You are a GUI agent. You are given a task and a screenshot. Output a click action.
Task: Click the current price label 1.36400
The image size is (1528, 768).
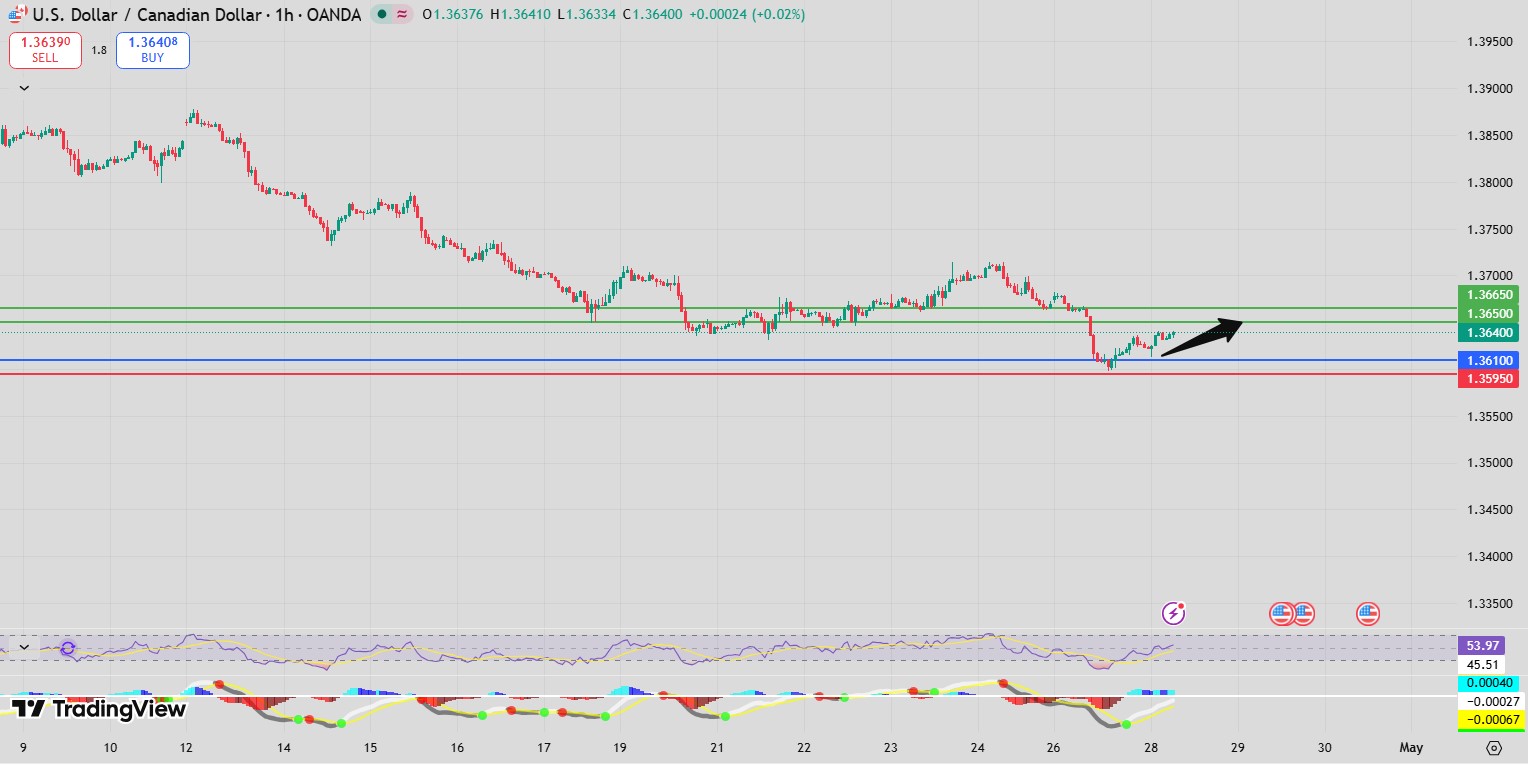1489,332
